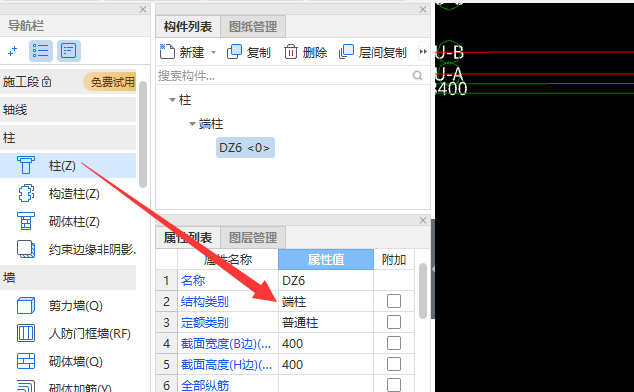Viewport: 634px width, 392px height.
Task: Check the 附加 box for 截面高度(H边)
Action: click(x=394, y=364)
